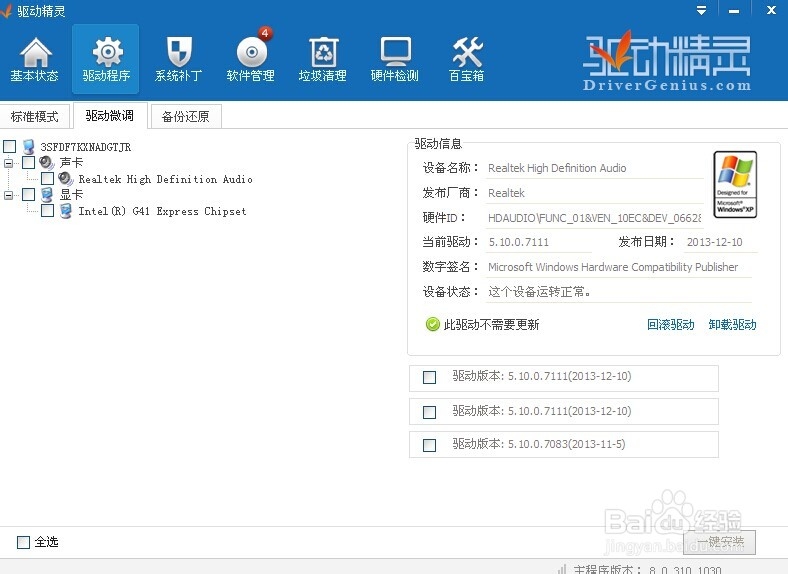Click the 卸载驱动 uninstall link
Viewport: 788px width, 574px height.
point(732,325)
